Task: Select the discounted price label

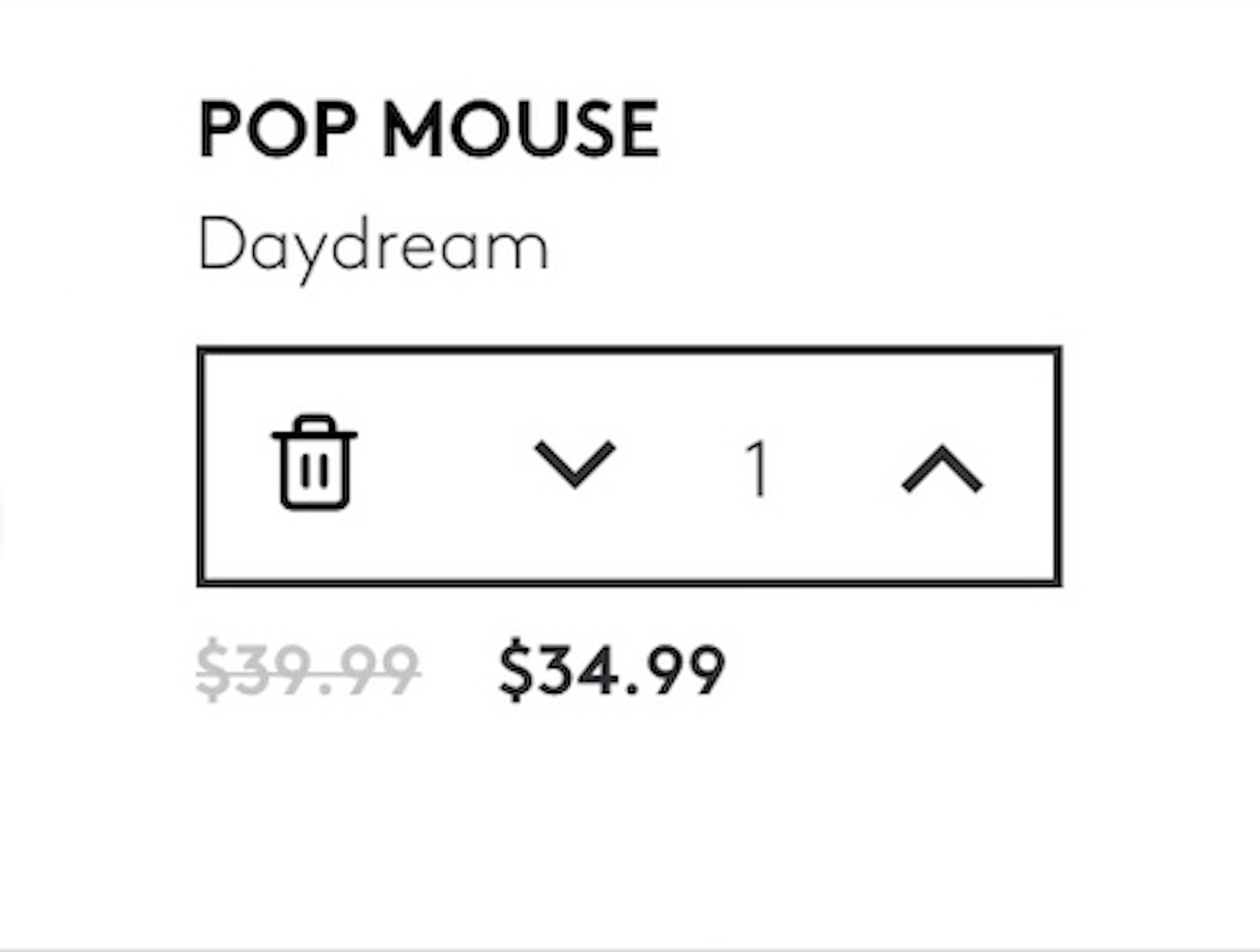Action: pos(612,669)
